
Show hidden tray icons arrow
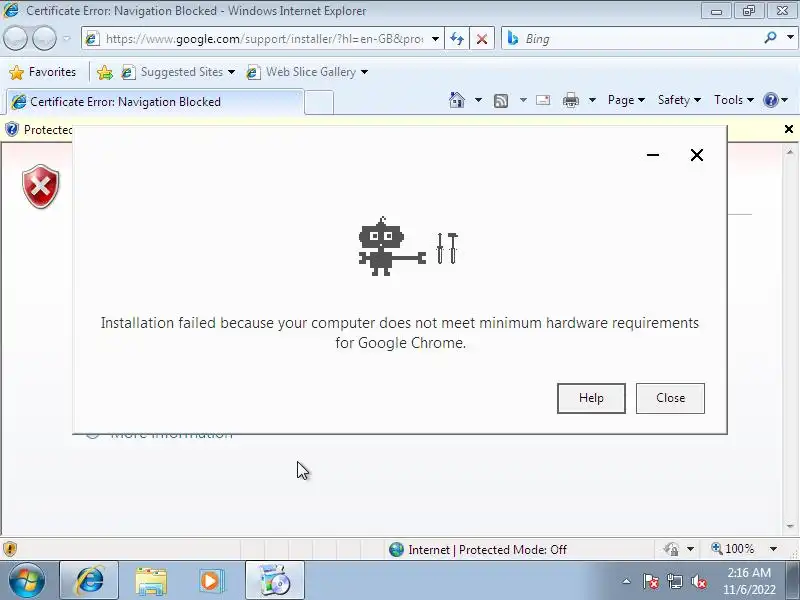click(626, 581)
